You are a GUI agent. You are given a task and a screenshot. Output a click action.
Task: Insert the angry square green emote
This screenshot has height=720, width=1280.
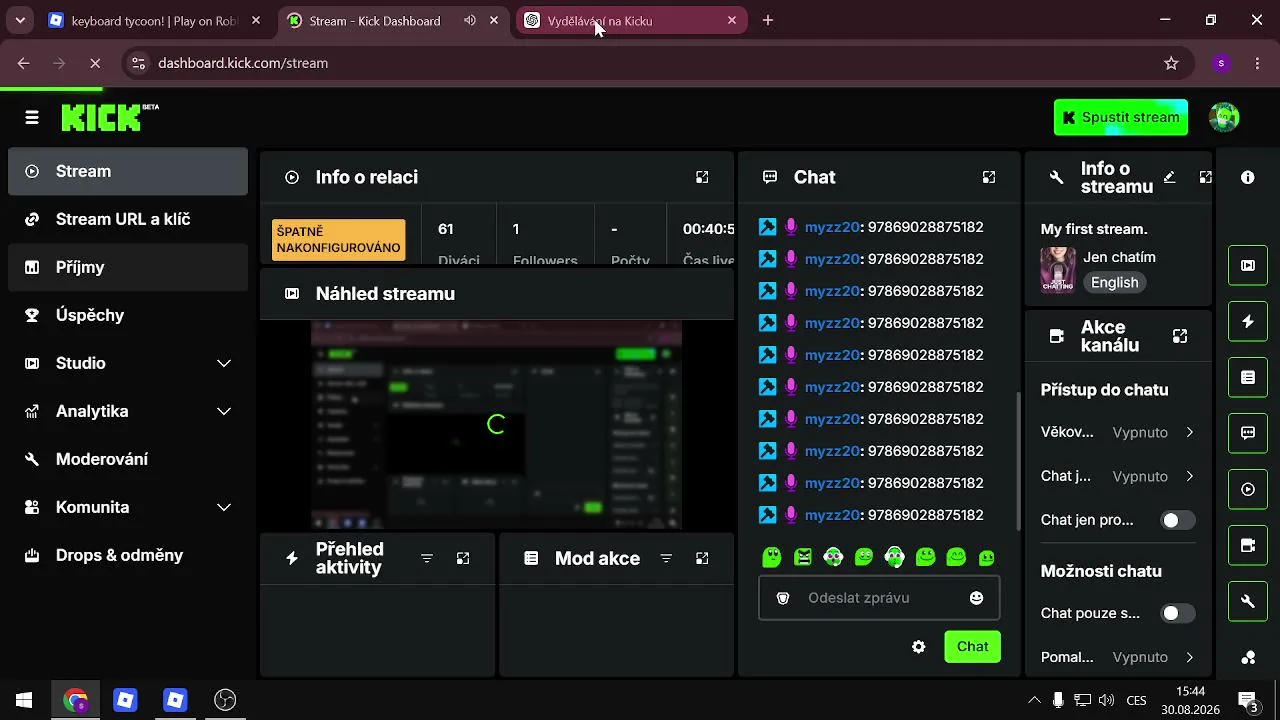click(803, 557)
